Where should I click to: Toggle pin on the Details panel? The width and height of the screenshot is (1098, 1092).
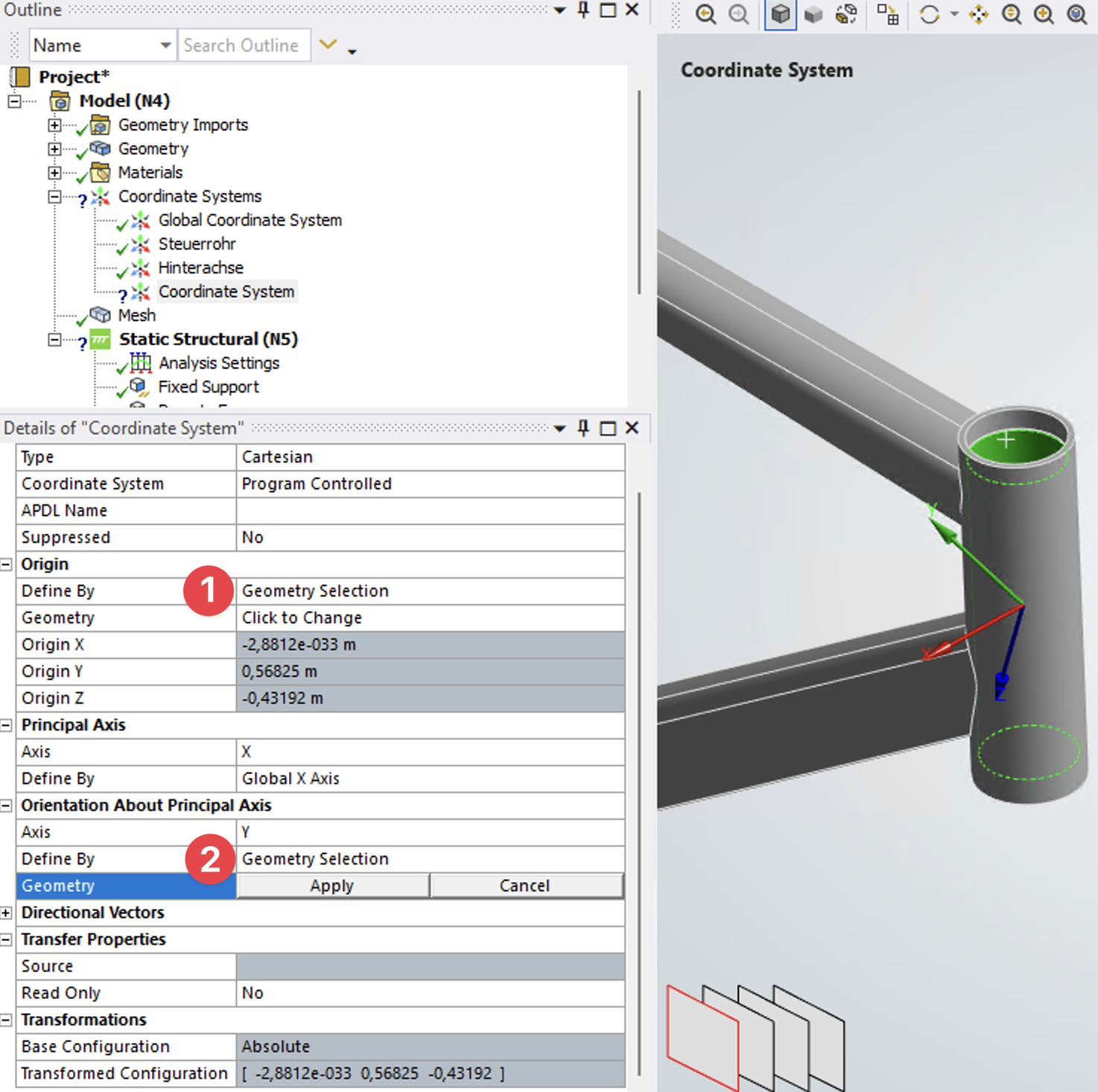coord(583,428)
